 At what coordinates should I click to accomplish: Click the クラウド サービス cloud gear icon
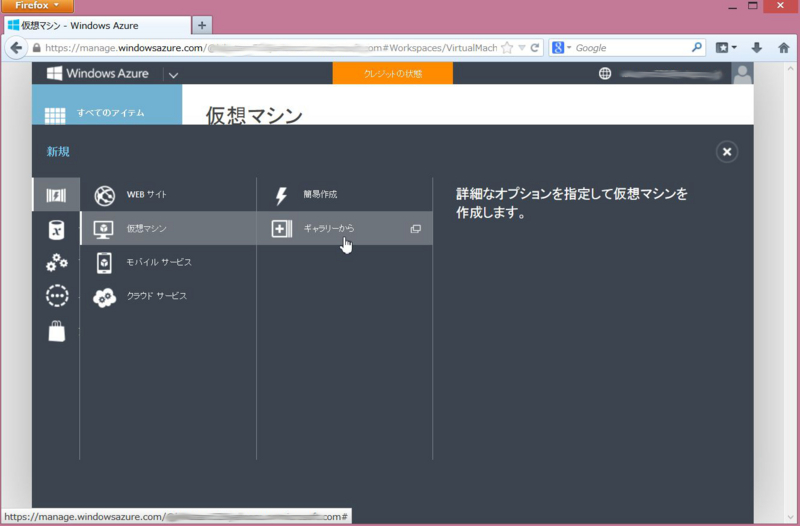105,297
